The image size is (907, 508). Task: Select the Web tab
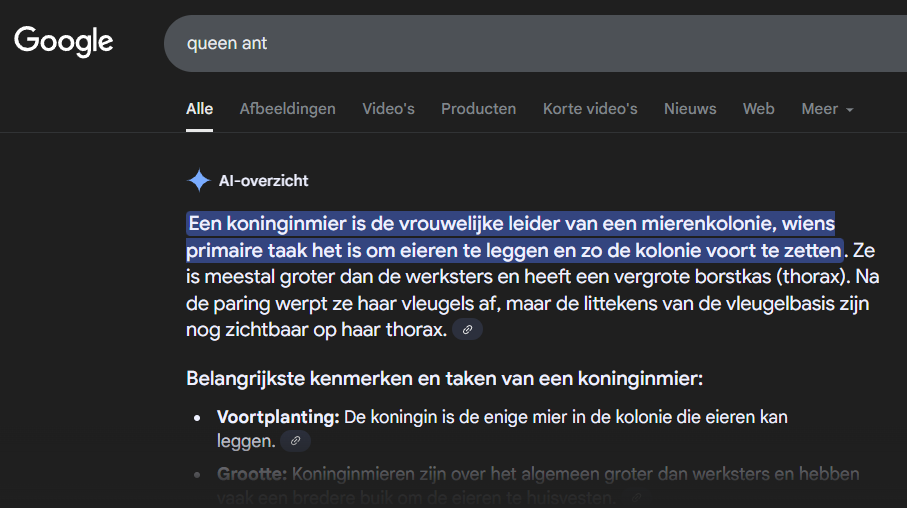point(758,109)
